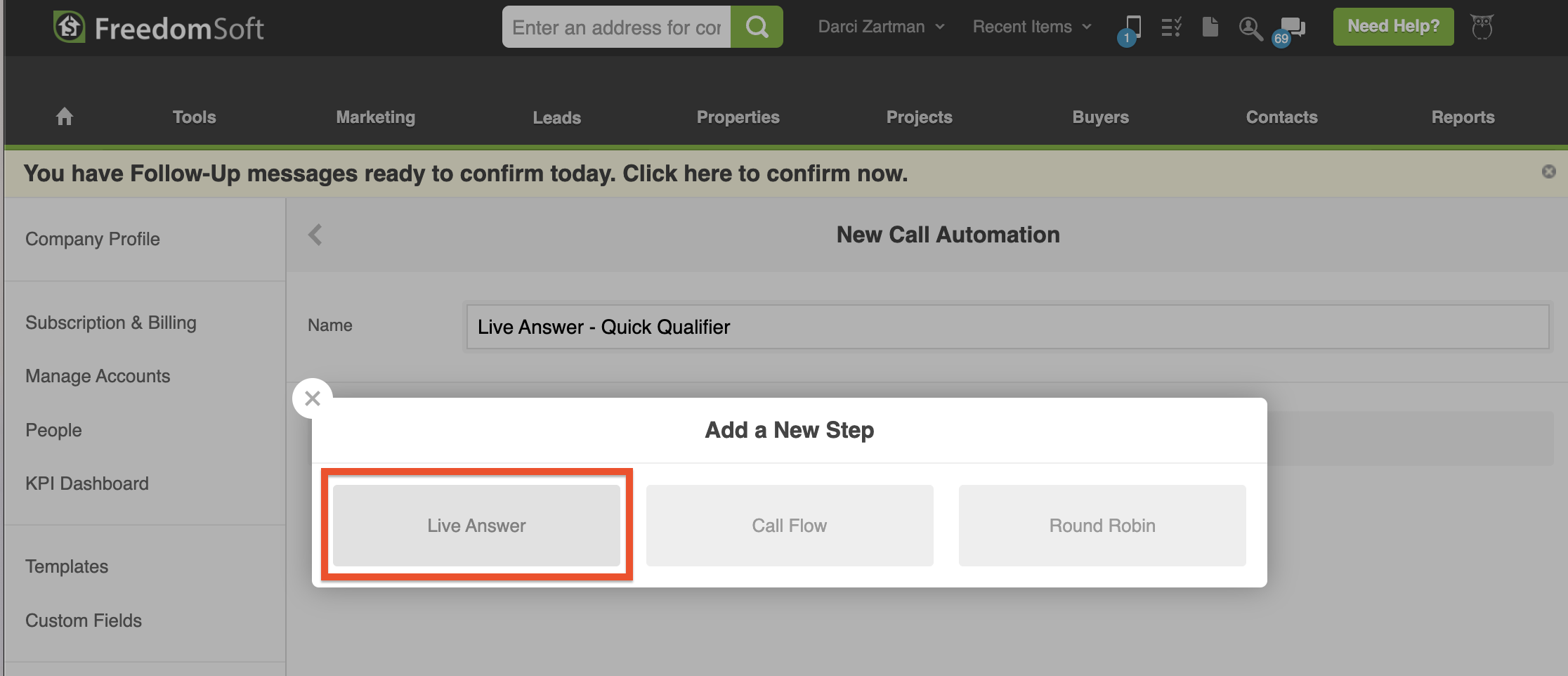The width and height of the screenshot is (1568, 676).
Task: Go to the Home dashboard icon
Action: (65, 117)
